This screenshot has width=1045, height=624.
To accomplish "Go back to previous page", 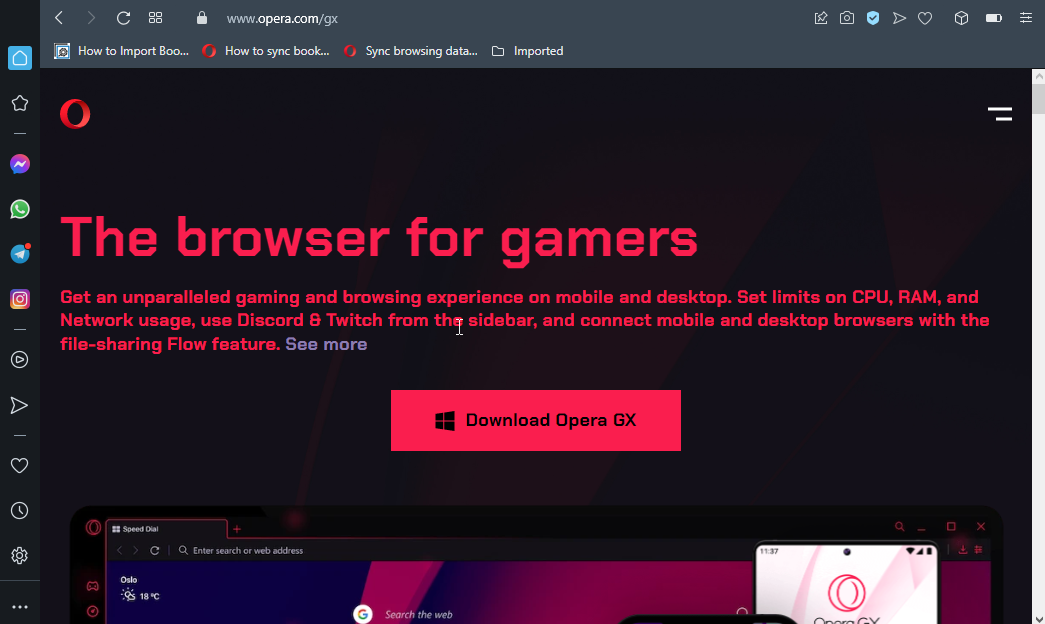I will point(59,18).
